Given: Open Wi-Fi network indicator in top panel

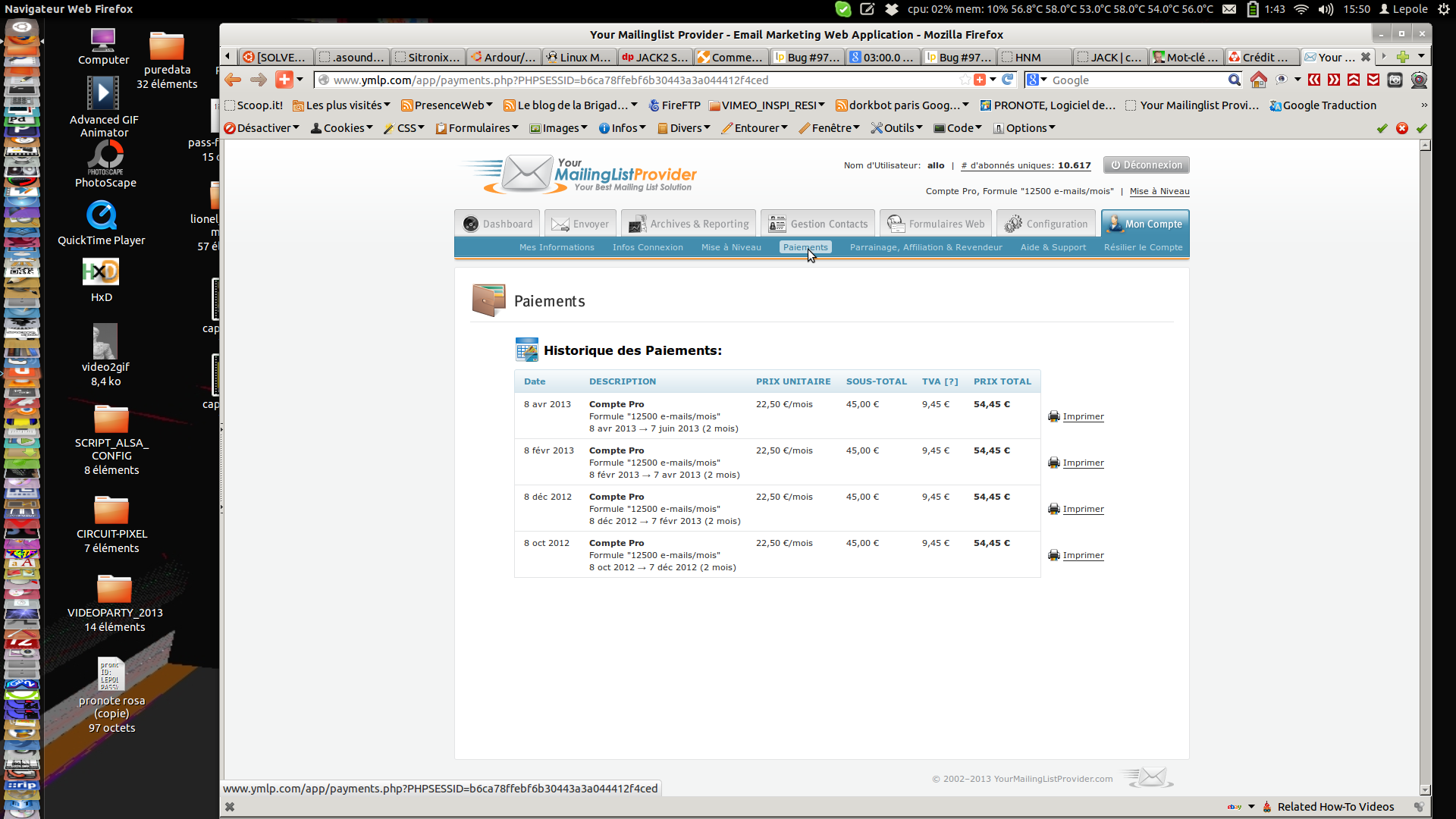Looking at the screenshot, I should (1301, 9).
